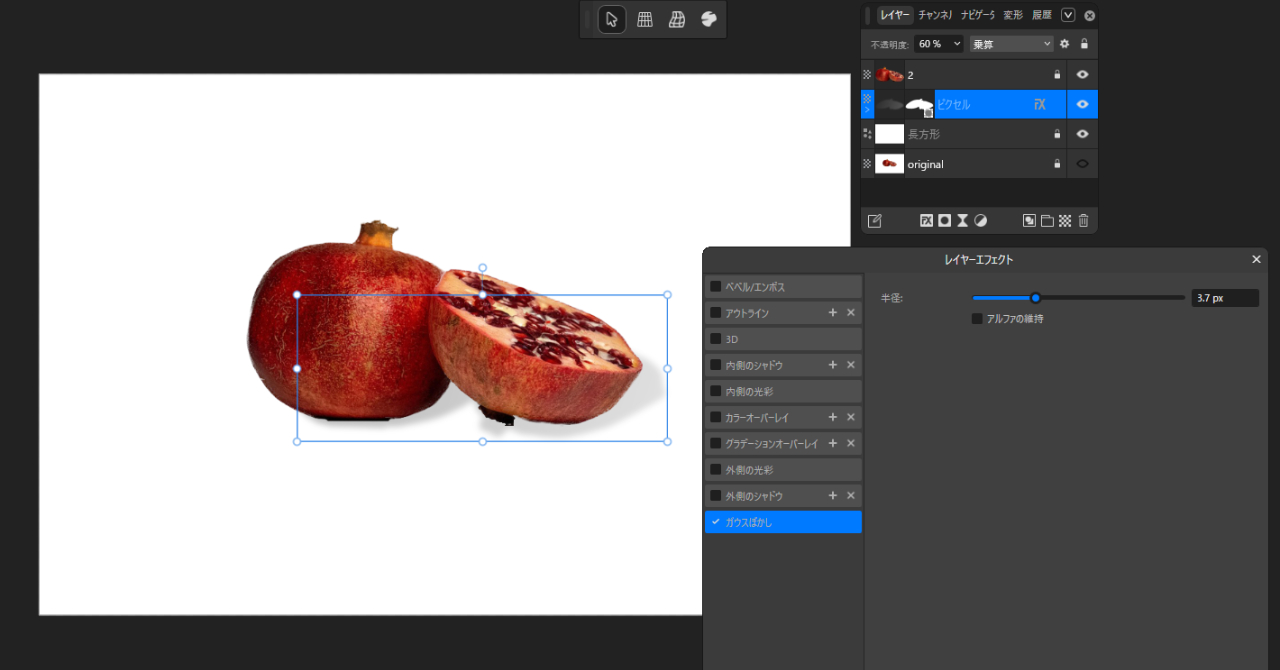Add a mask layer using the mask icon

[945, 221]
